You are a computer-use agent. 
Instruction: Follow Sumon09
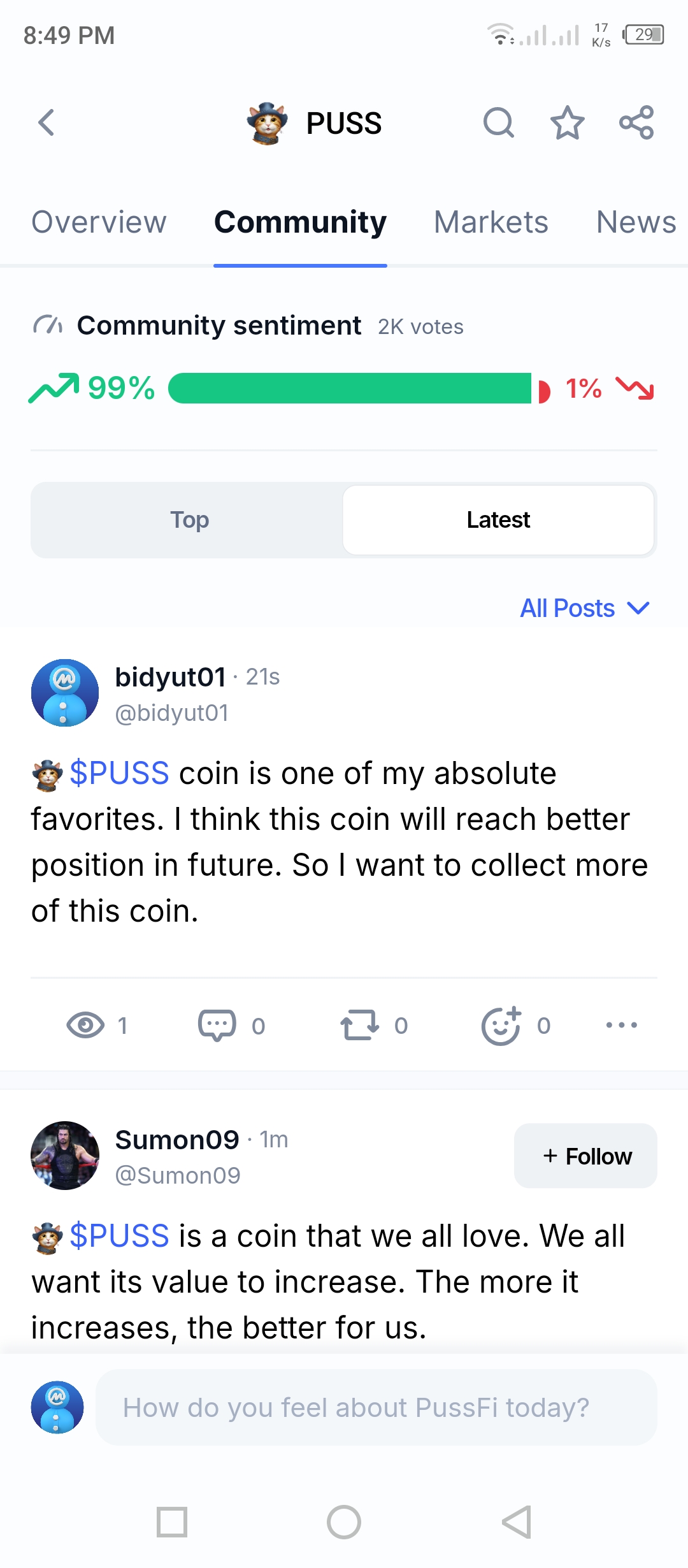pyautogui.click(x=585, y=1156)
